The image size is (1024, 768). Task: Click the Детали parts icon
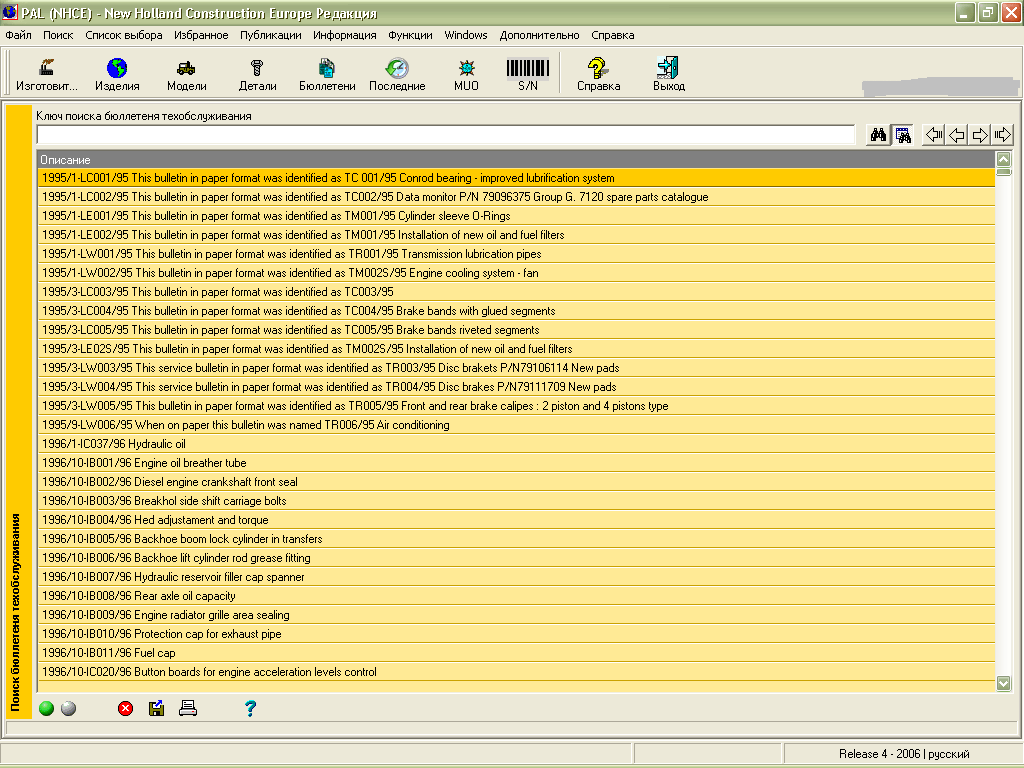point(257,74)
